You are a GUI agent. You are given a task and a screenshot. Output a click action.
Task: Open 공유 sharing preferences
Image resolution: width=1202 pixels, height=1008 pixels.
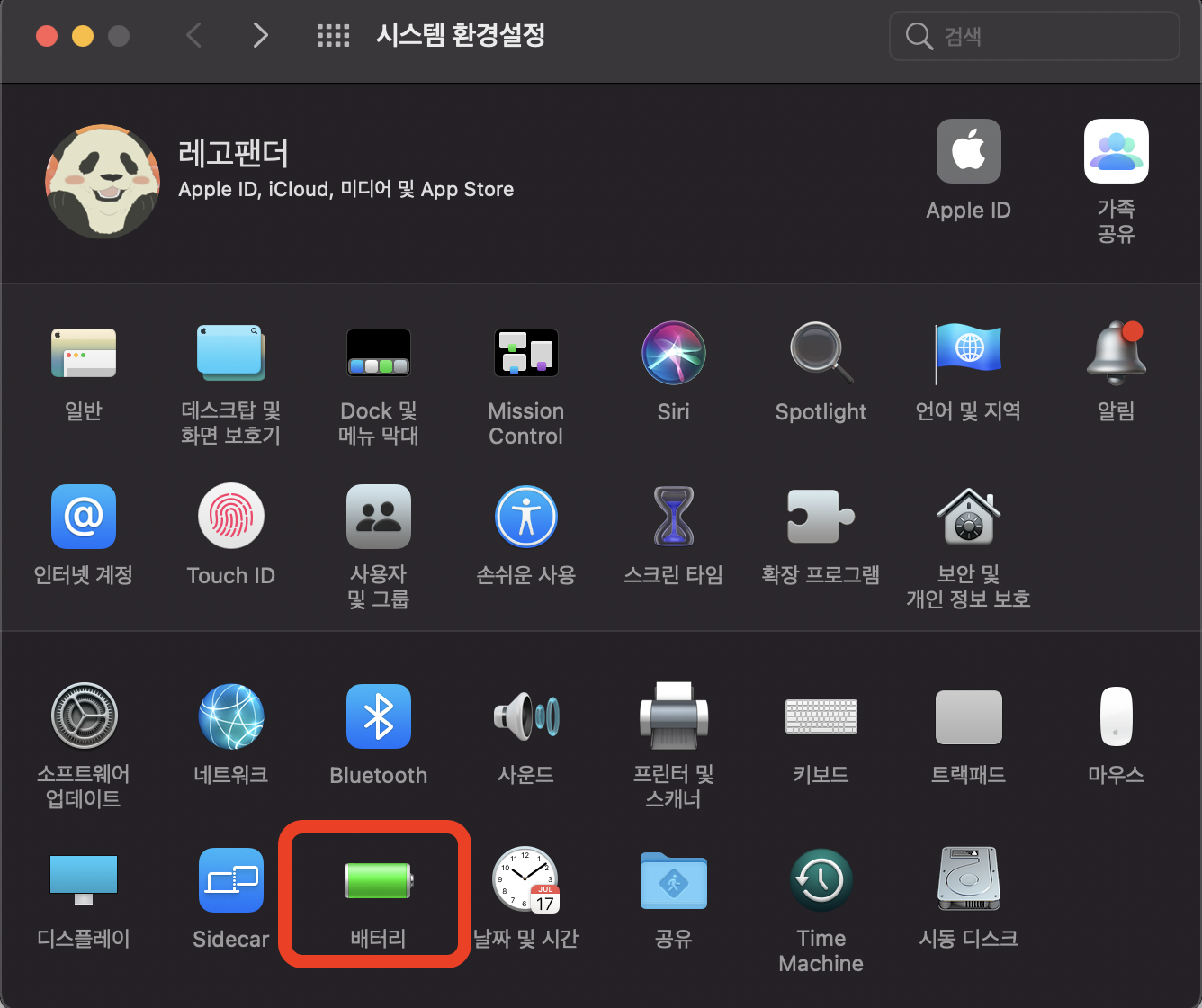674,880
